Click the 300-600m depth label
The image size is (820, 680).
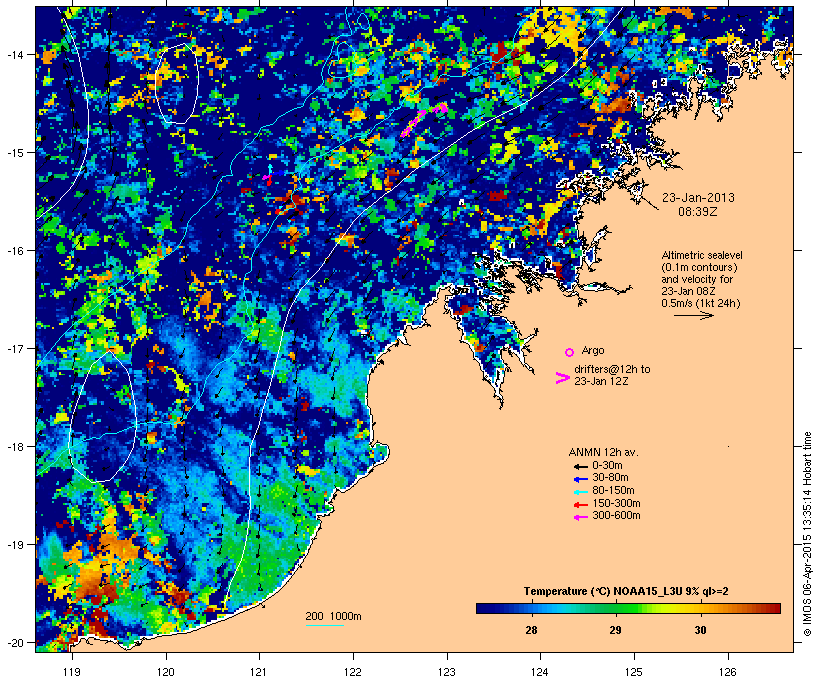coord(617,516)
